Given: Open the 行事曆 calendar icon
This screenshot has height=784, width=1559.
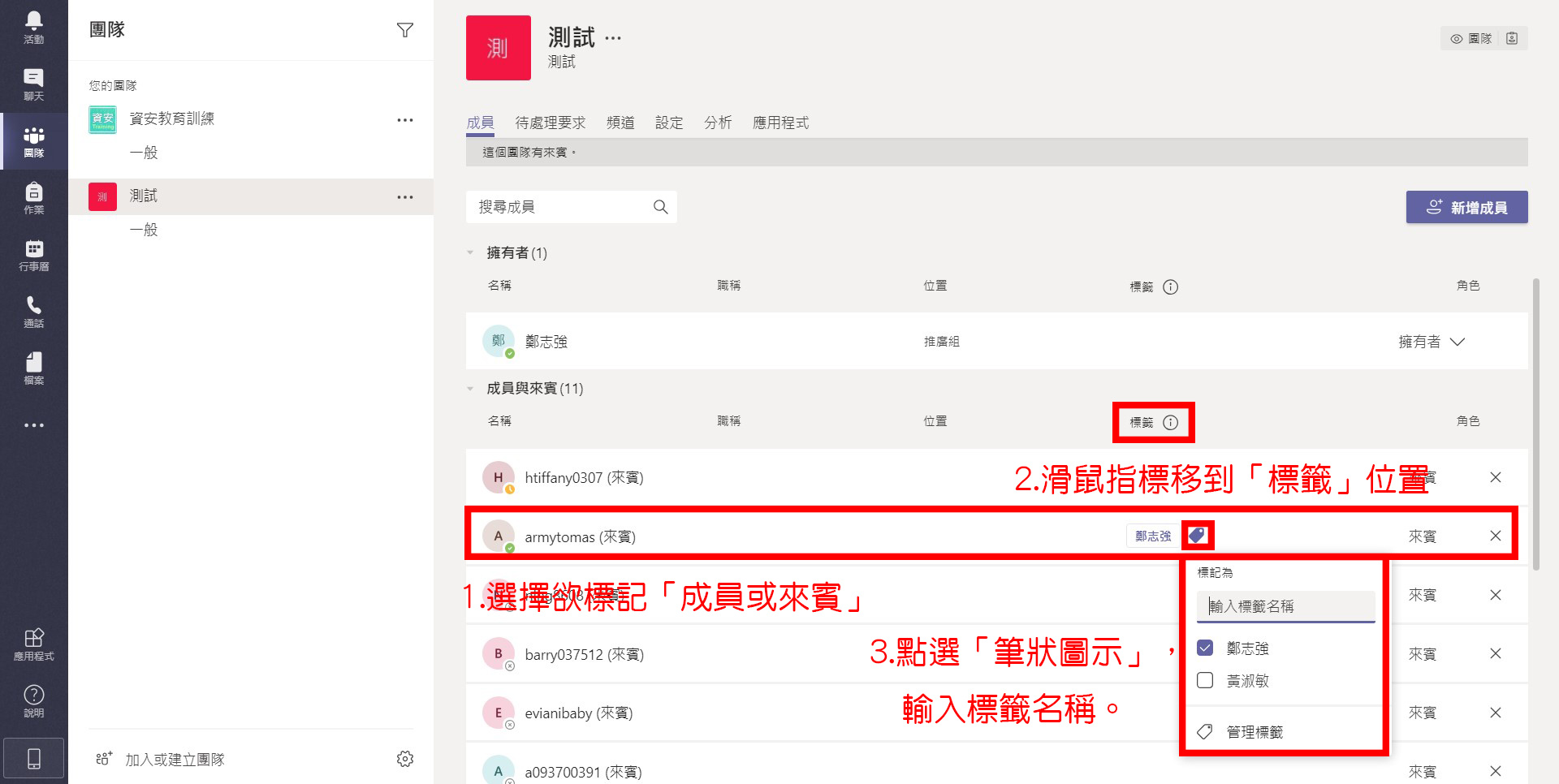Looking at the screenshot, I should (x=33, y=254).
